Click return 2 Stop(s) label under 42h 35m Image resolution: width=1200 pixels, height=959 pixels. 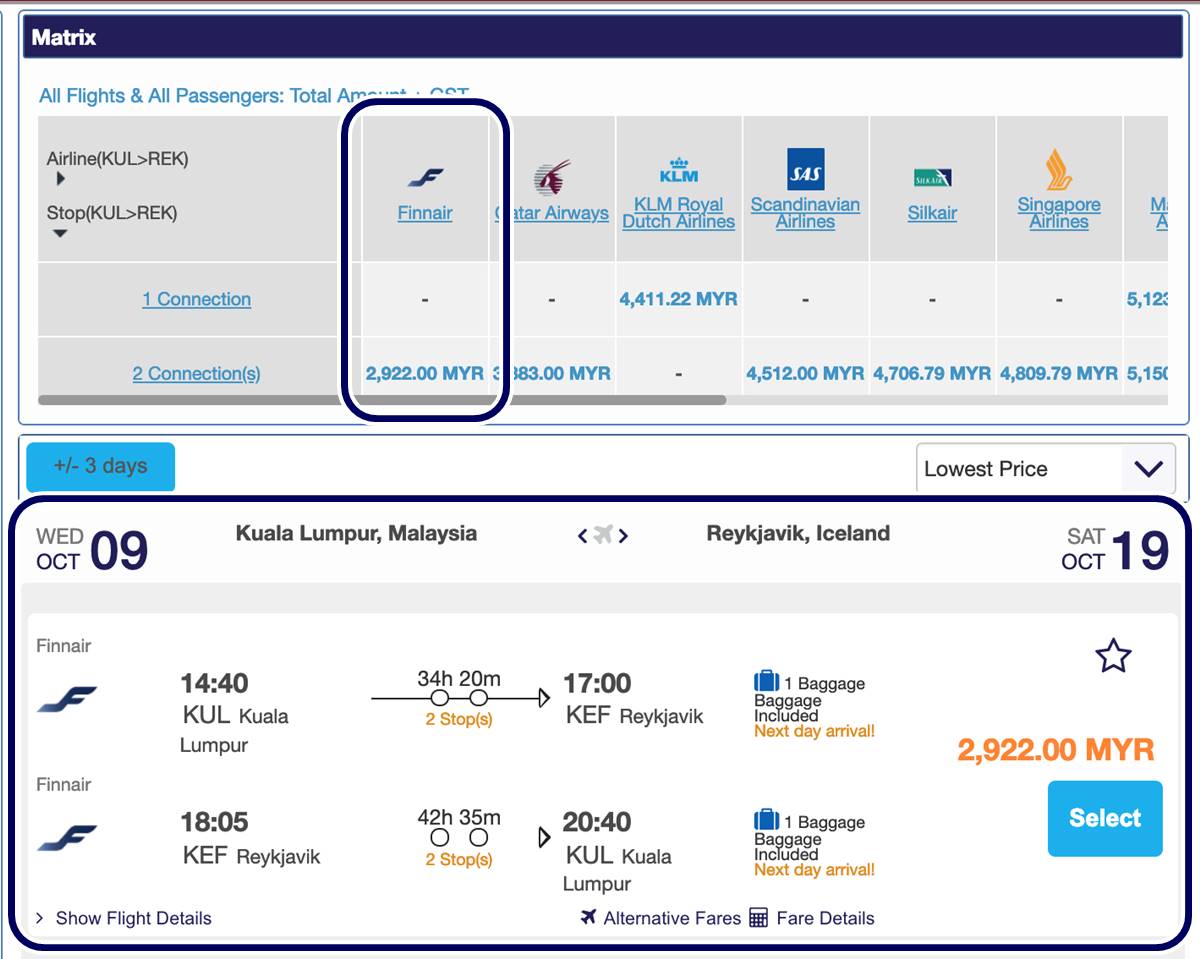[459, 859]
